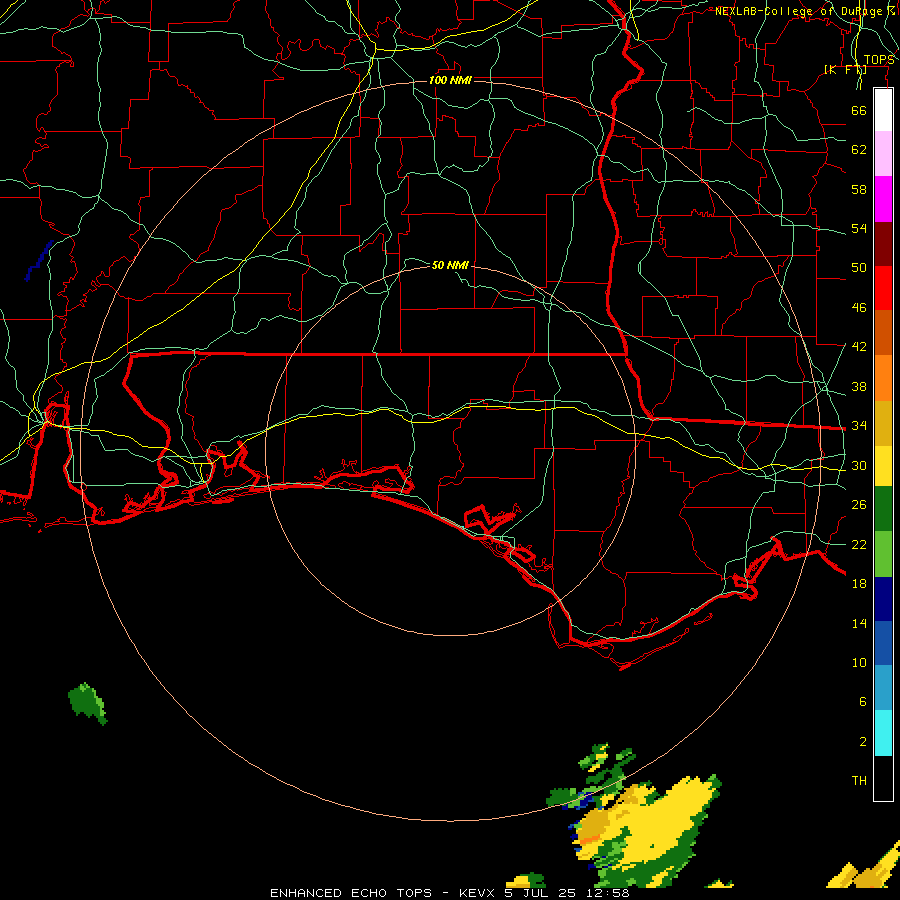This screenshot has height=900, width=900.
Task: Click the TH legend label
Action: [859, 781]
